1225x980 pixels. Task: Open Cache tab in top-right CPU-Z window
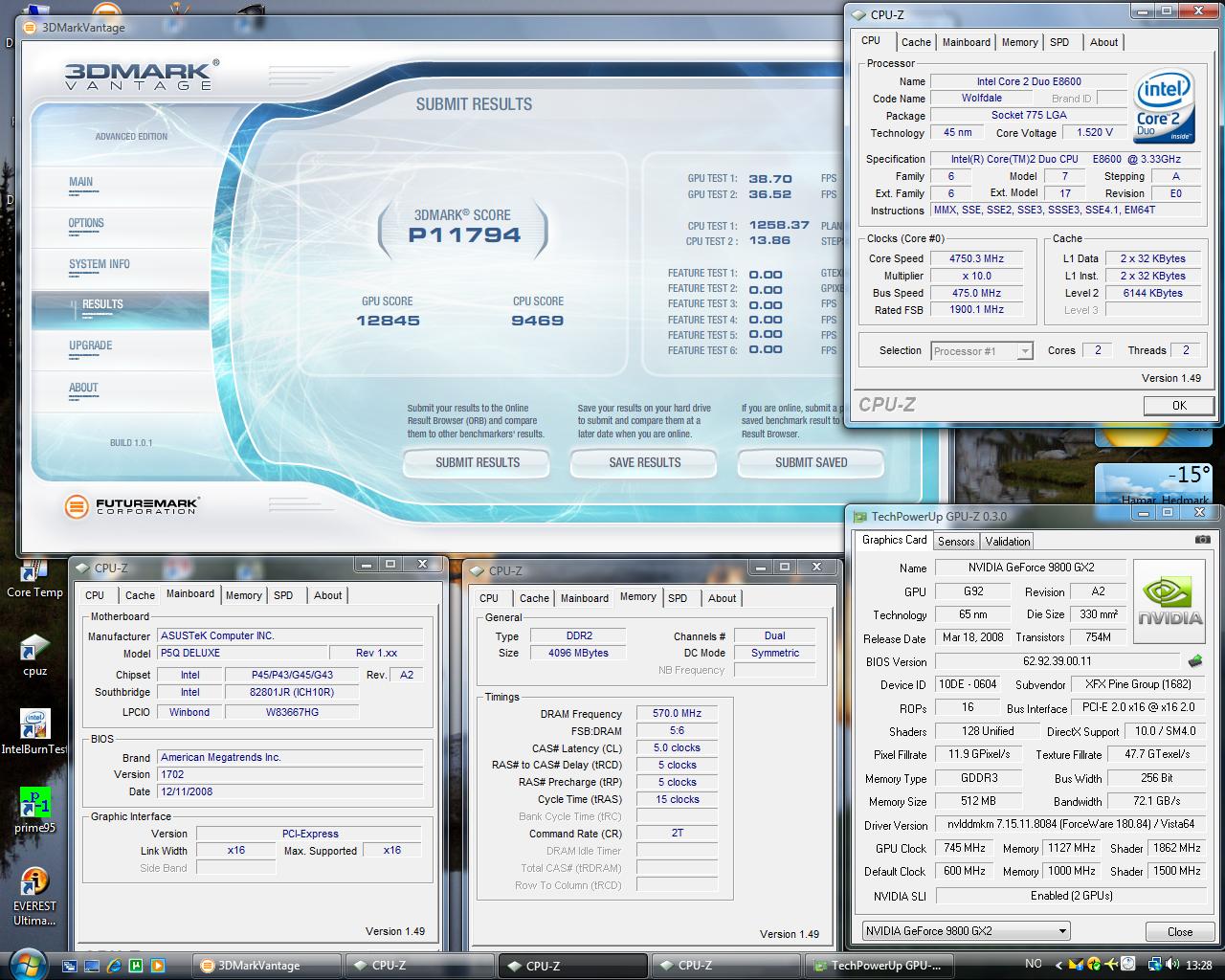[x=916, y=42]
